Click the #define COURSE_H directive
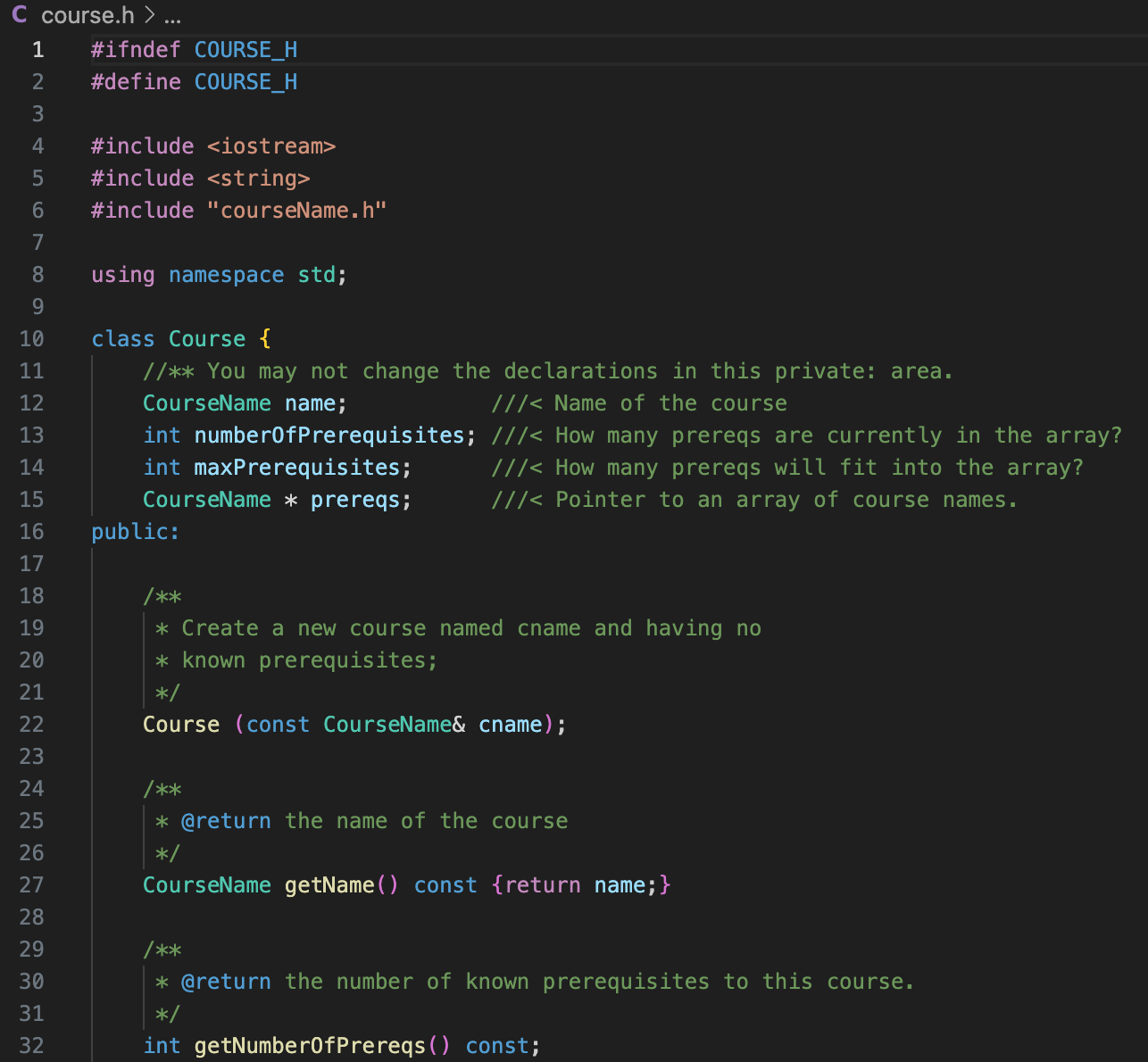 193,81
